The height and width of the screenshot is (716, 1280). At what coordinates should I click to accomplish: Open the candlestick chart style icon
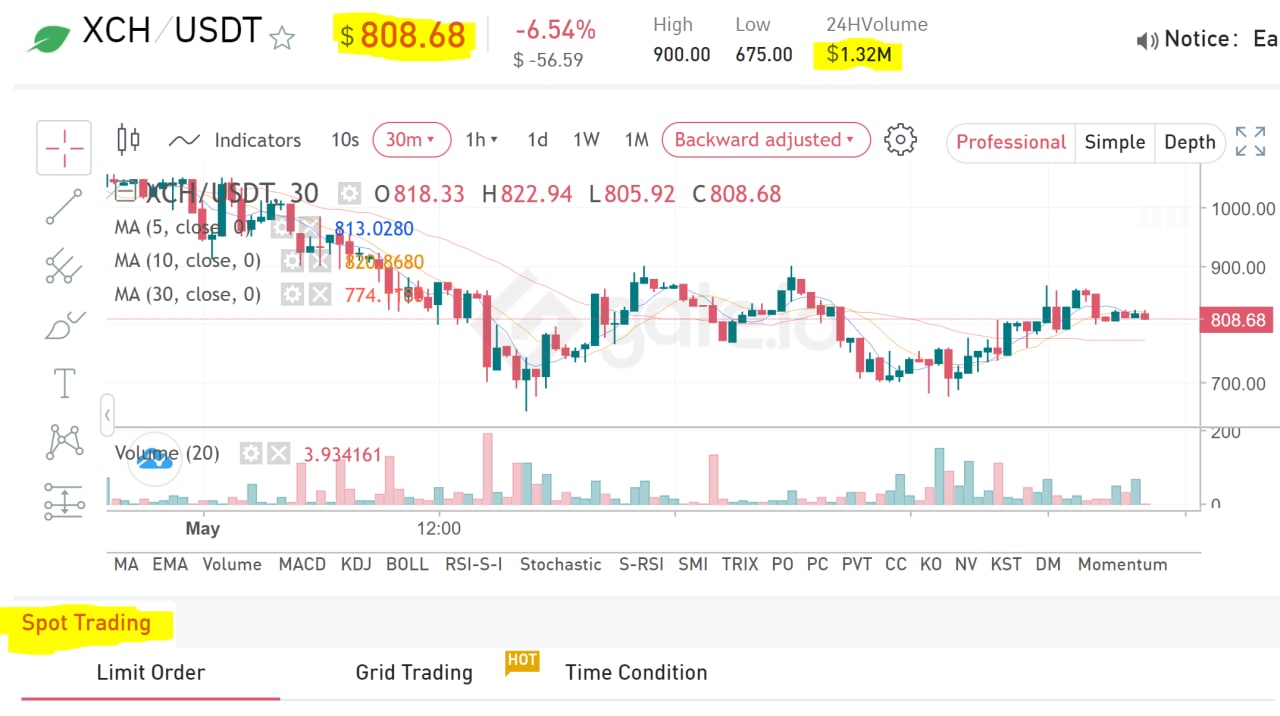tap(128, 140)
